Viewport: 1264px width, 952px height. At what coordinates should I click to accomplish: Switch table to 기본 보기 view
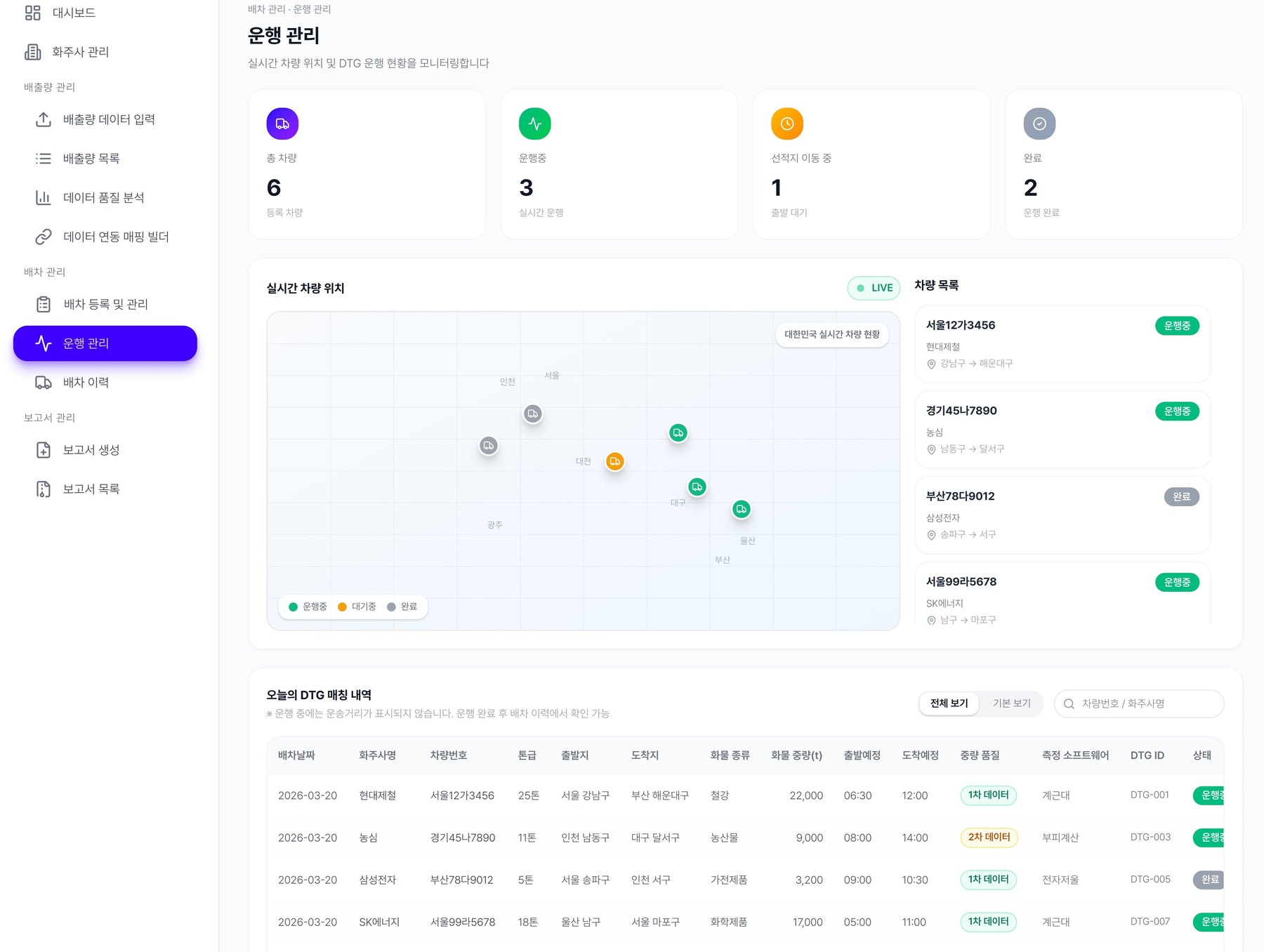(x=1011, y=703)
